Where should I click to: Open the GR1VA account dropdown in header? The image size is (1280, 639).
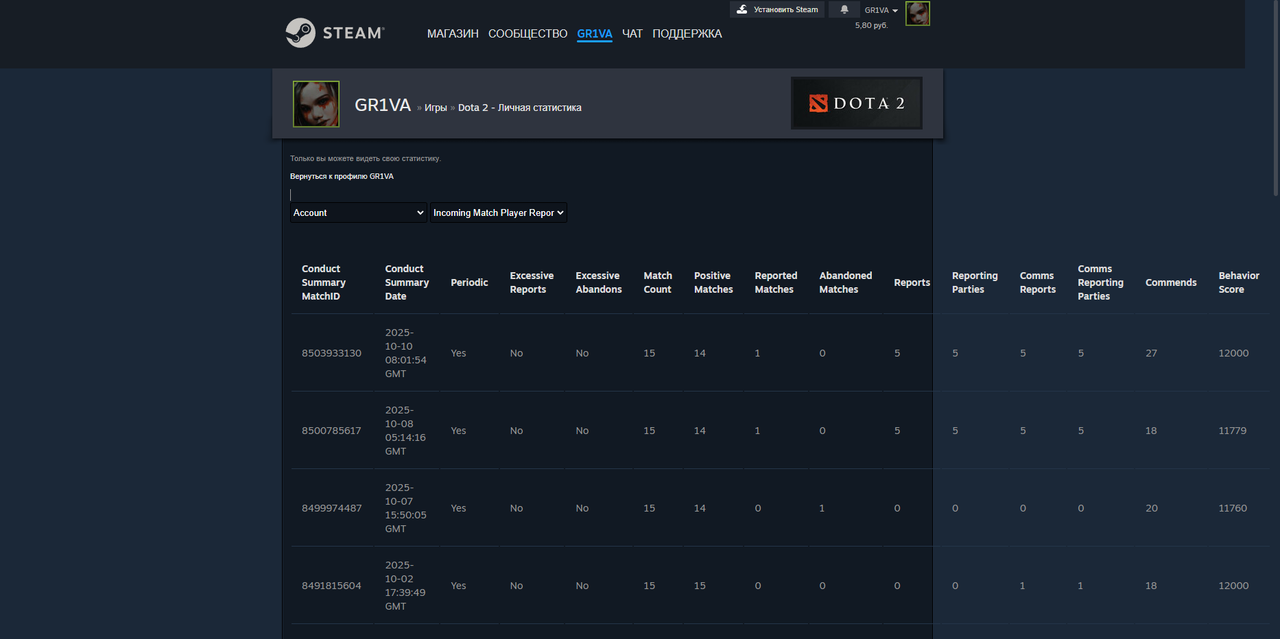coord(881,10)
